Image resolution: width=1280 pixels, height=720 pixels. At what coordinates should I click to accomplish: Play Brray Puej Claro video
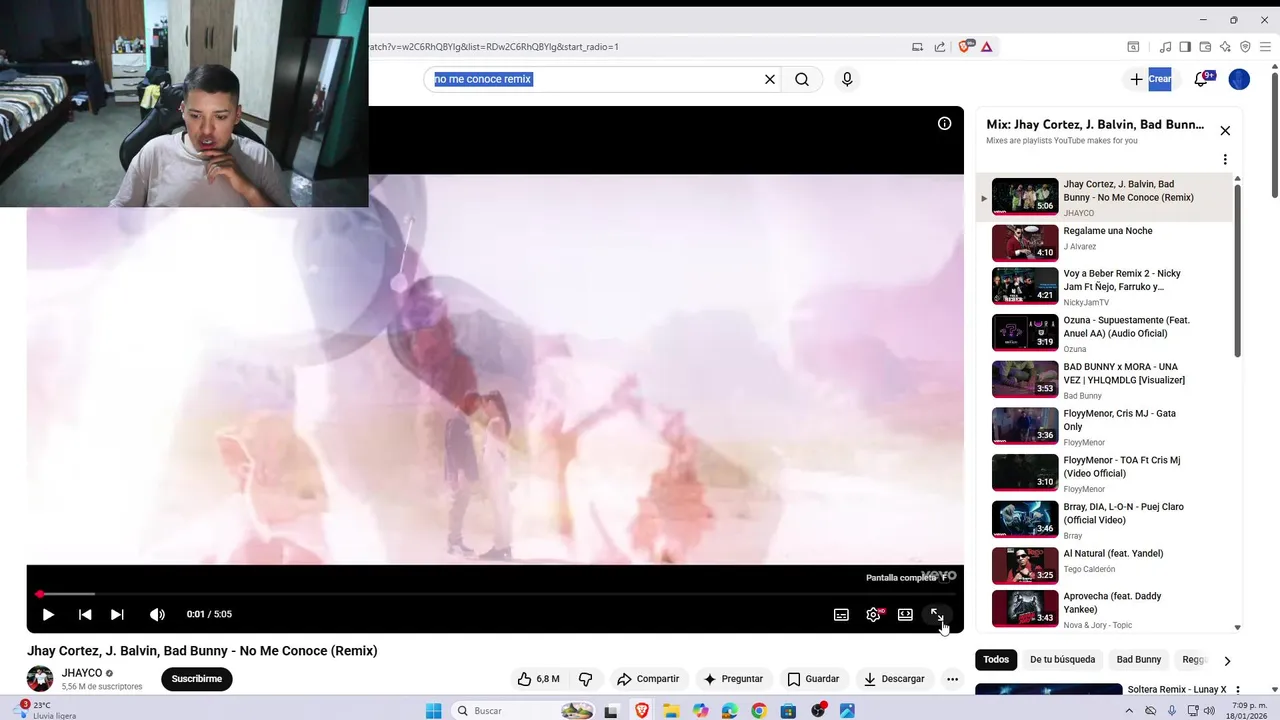(x=1104, y=519)
